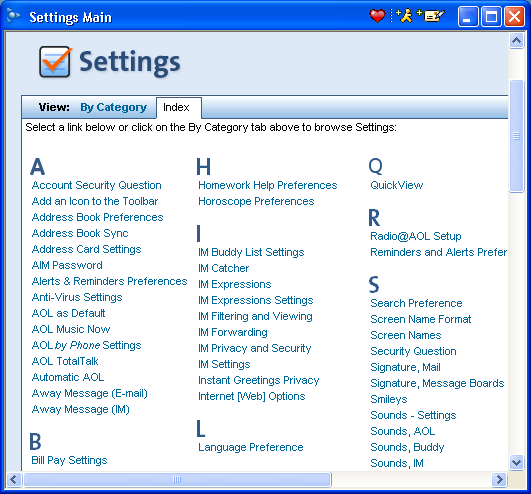The image size is (531, 494).
Task: Open Sounds, Buddy link
Action: pos(407,447)
